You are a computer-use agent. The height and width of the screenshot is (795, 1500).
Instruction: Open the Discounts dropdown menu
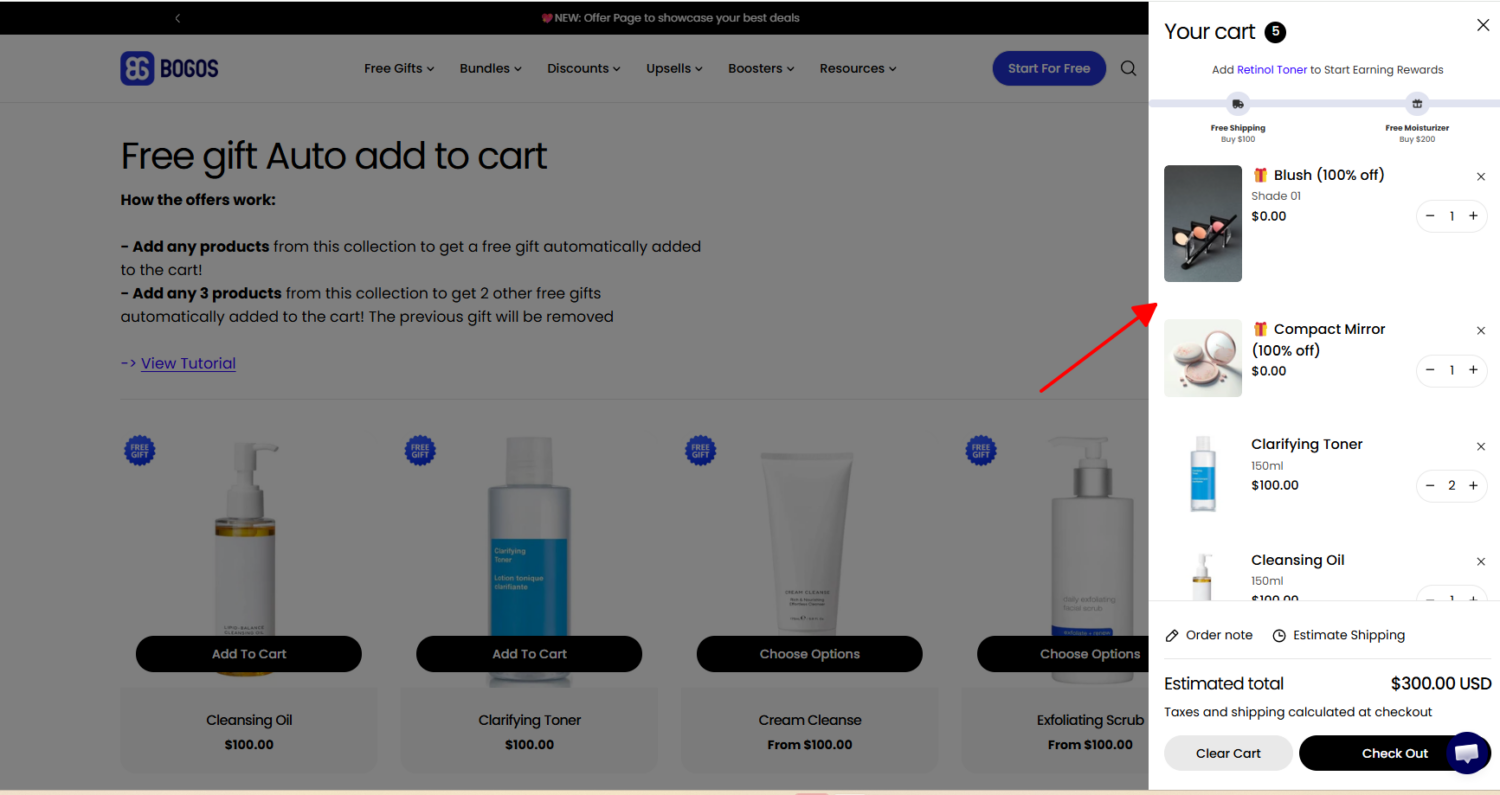pyautogui.click(x=583, y=68)
